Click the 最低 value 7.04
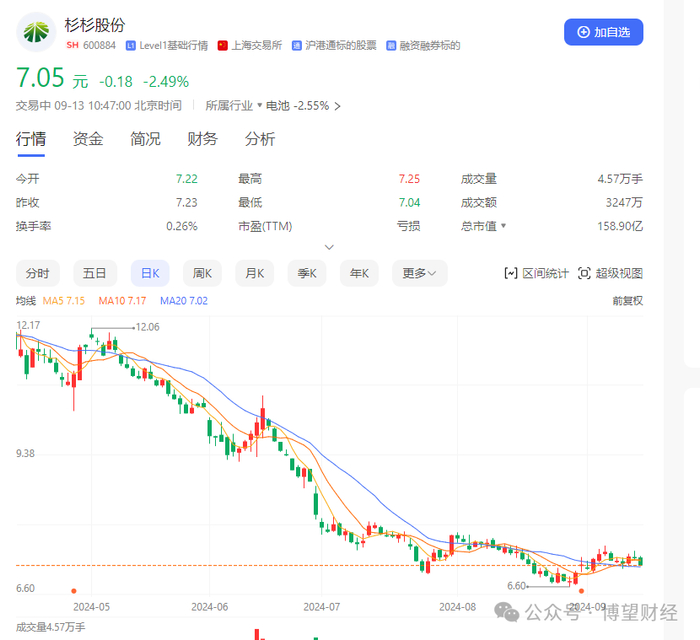700x640 pixels. point(409,203)
